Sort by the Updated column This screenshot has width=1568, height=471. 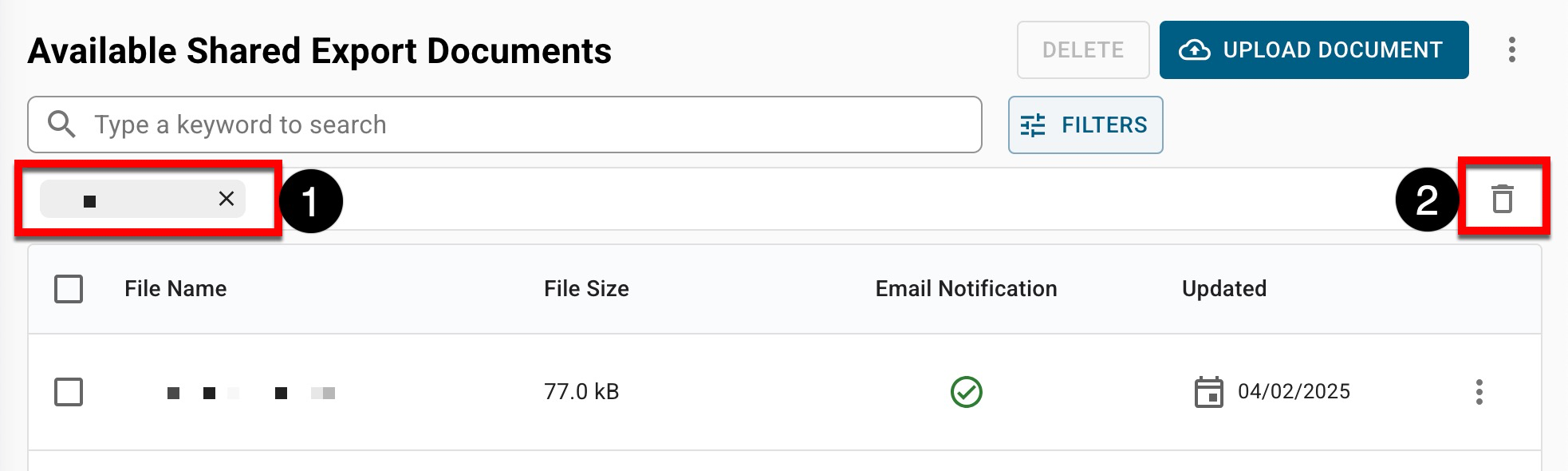tap(1223, 289)
